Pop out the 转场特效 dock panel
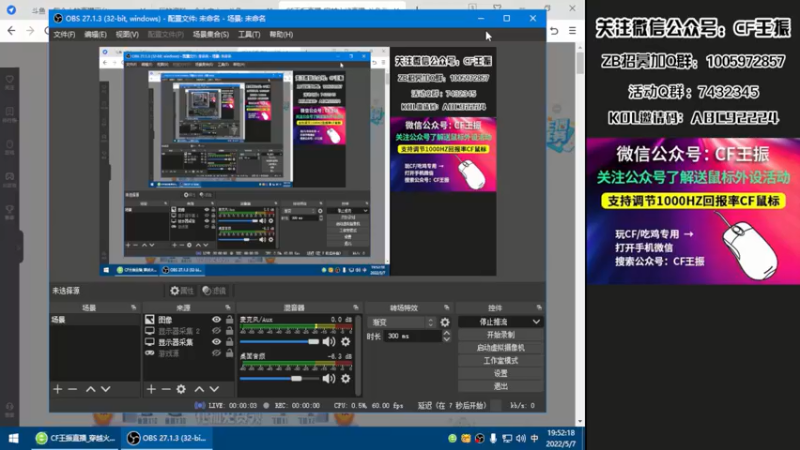 (446, 308)
